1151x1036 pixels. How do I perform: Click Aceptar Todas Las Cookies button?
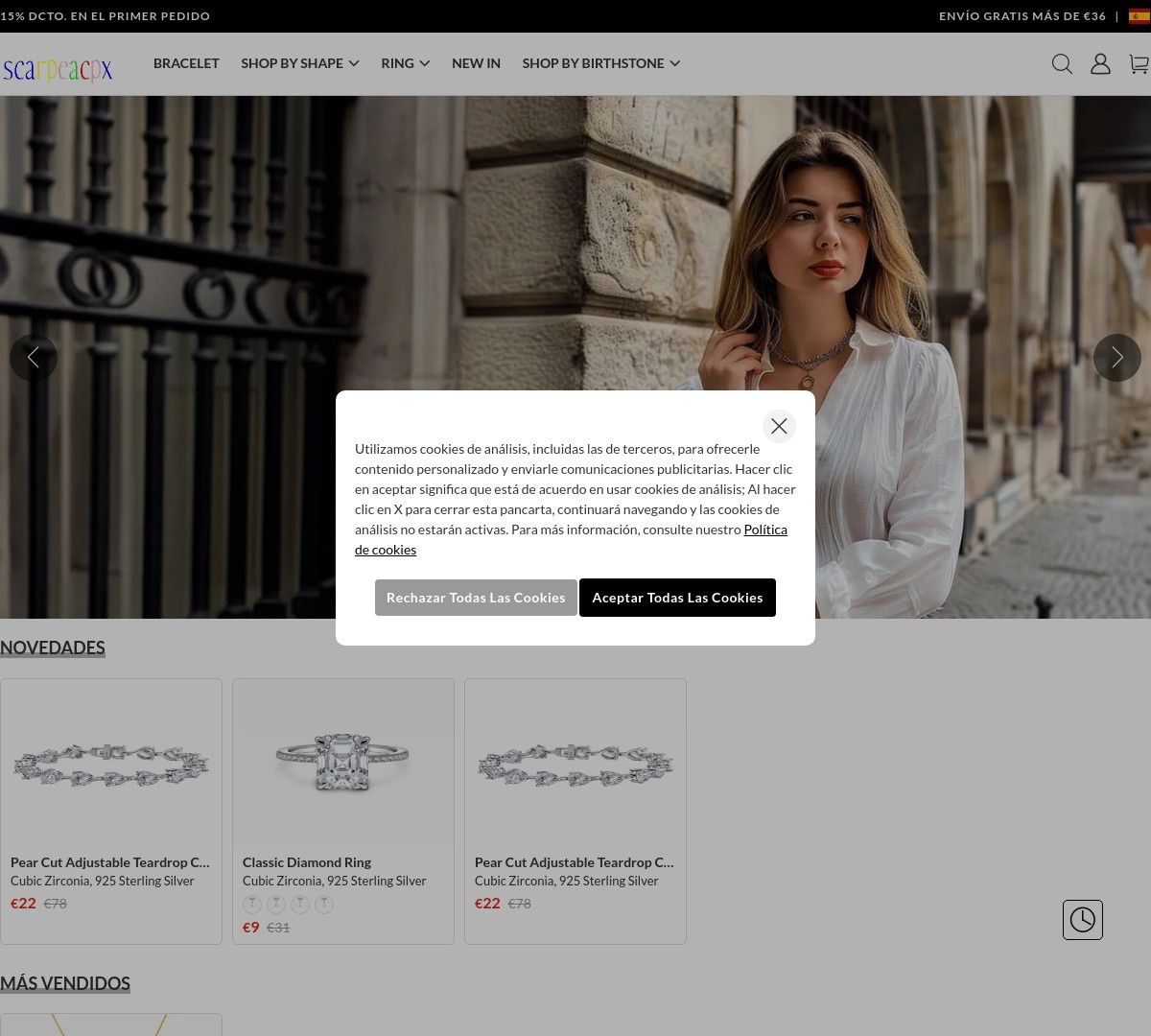click(677, 598)
